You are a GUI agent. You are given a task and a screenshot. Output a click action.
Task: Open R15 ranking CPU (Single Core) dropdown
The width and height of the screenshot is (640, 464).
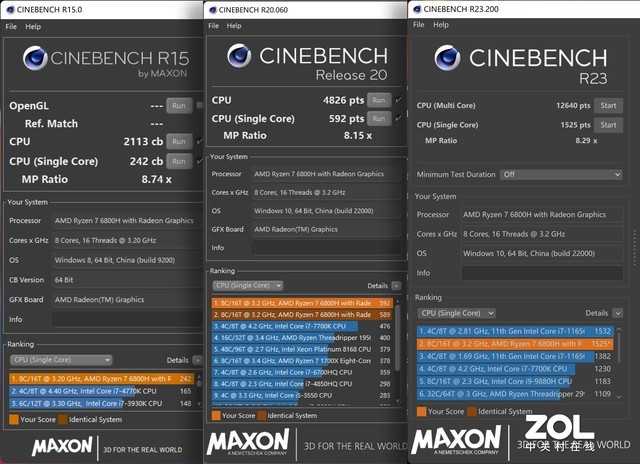(61, 360)
